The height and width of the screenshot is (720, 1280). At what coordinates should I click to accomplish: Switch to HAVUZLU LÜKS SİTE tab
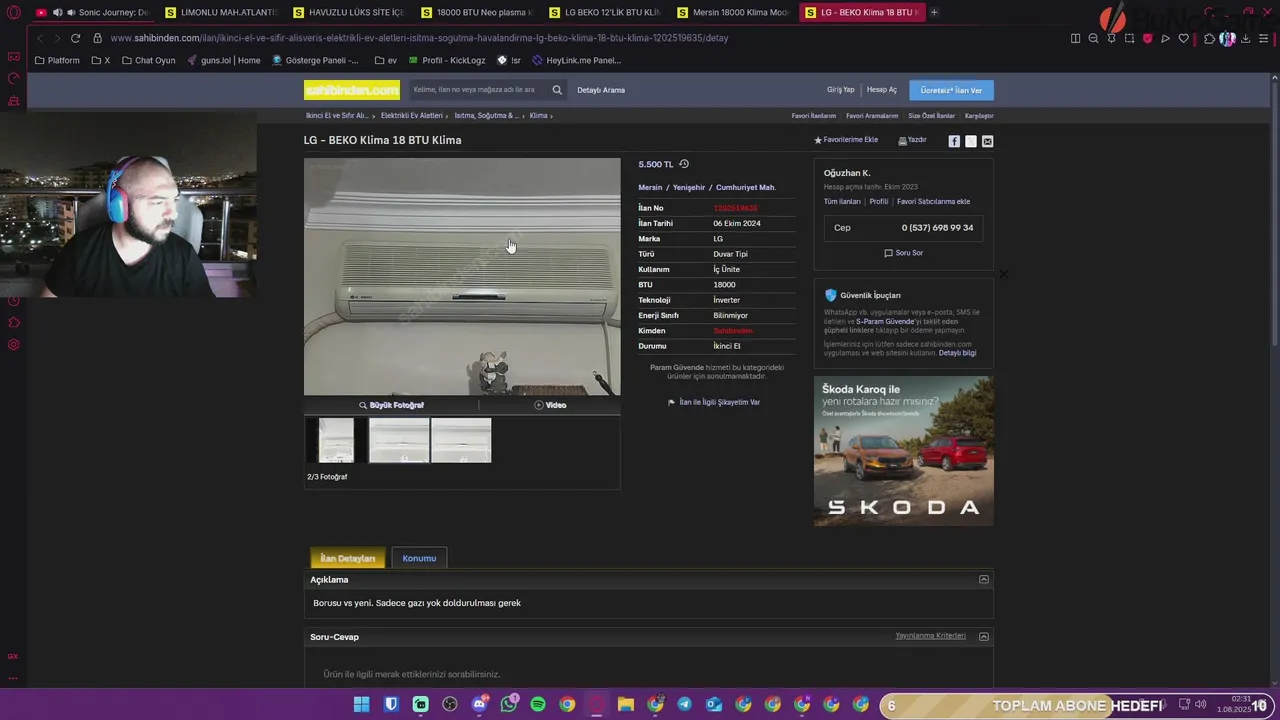[x=349, y=12]
